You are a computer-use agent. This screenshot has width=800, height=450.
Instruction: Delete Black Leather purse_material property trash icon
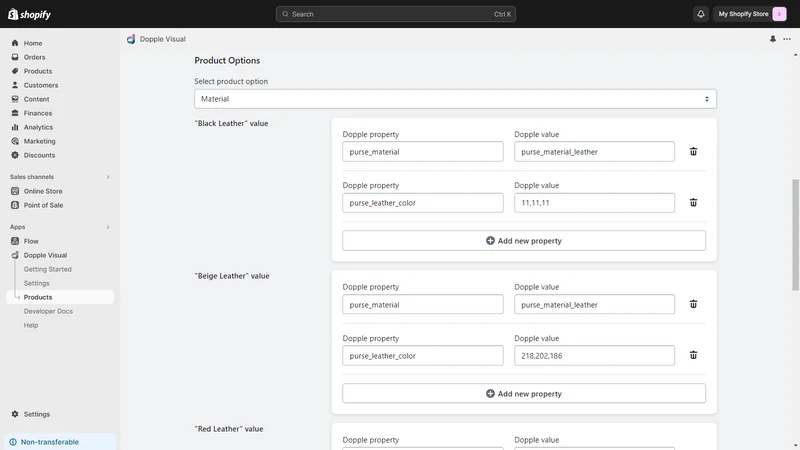click(x=693, y=152)
